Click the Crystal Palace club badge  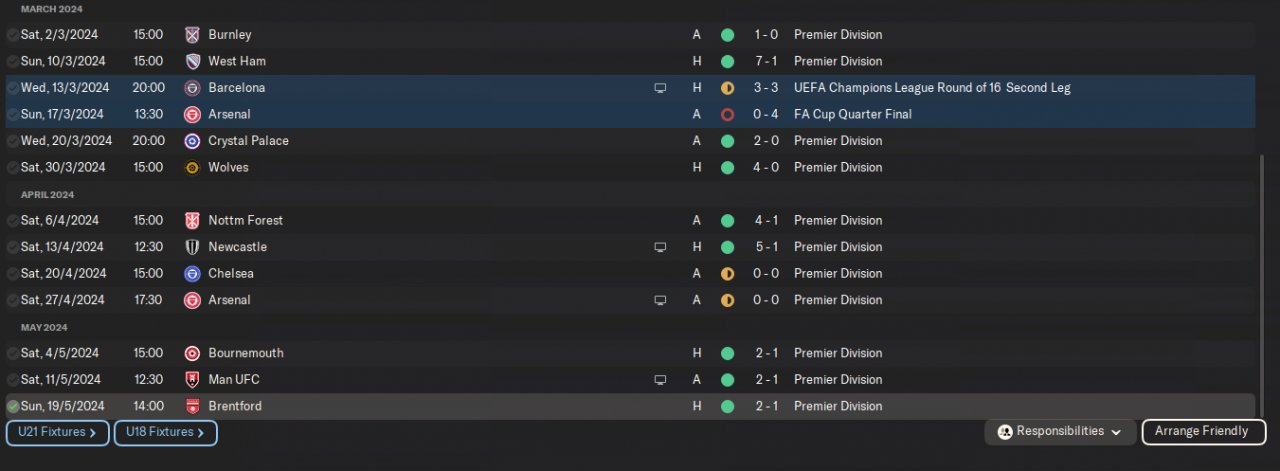193,141
